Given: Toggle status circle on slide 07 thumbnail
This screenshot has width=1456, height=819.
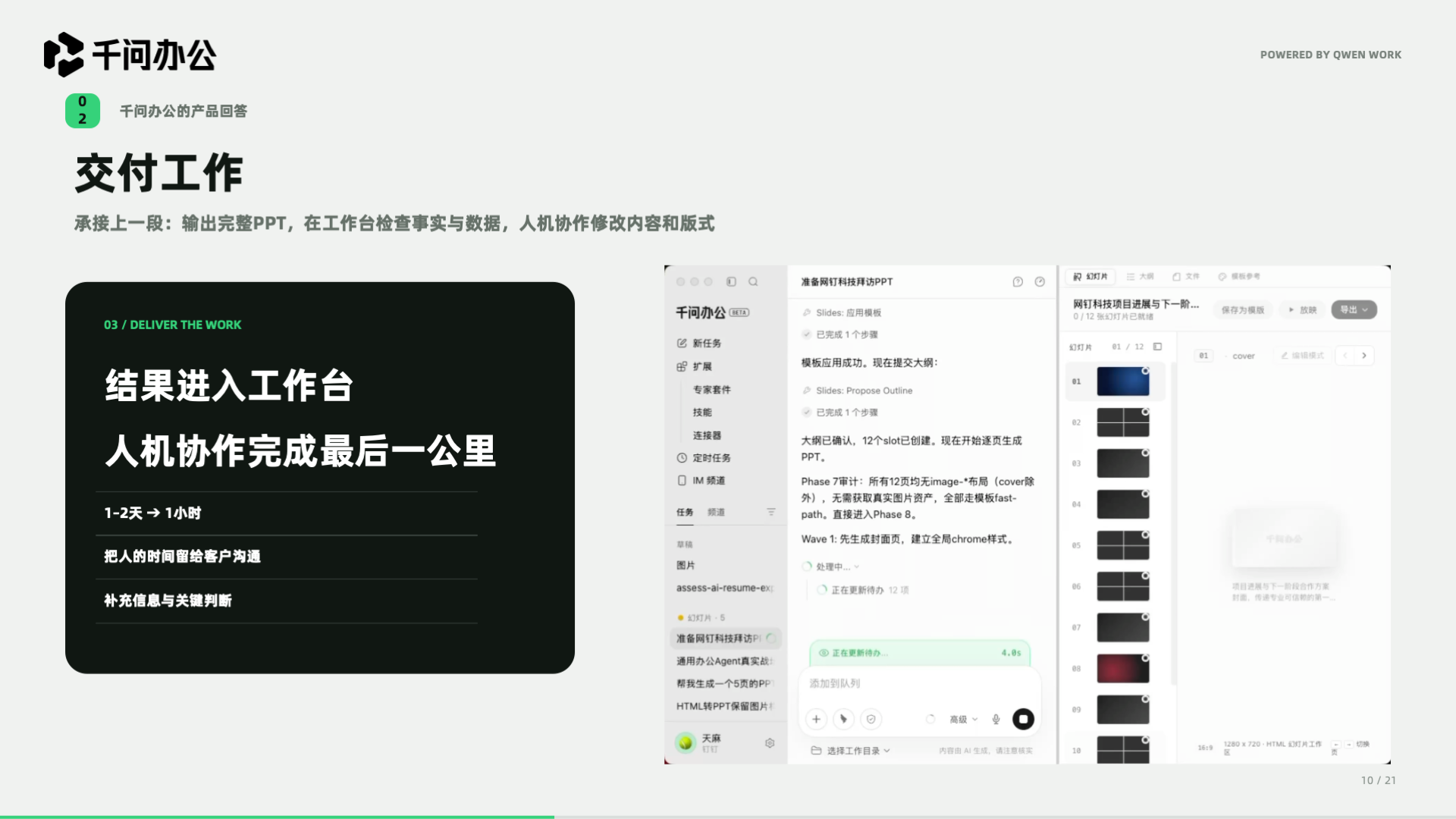Looking at the screenshot, I should 1145,617.
